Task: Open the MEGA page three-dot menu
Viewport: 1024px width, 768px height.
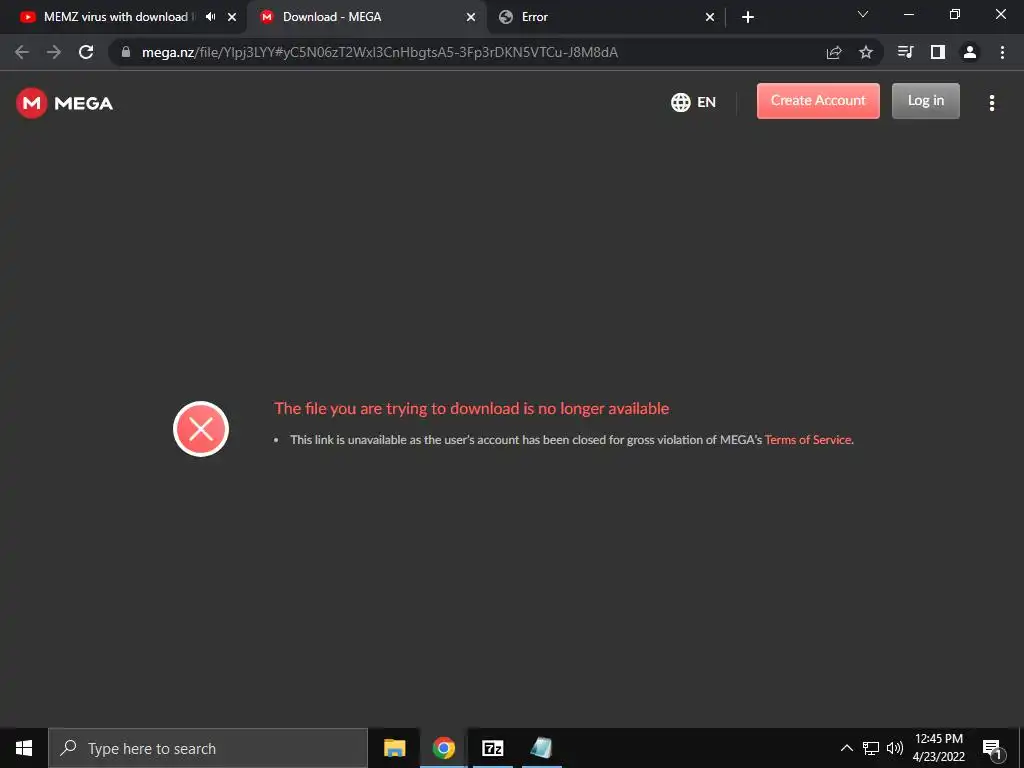Action: [x=991, y=103]
